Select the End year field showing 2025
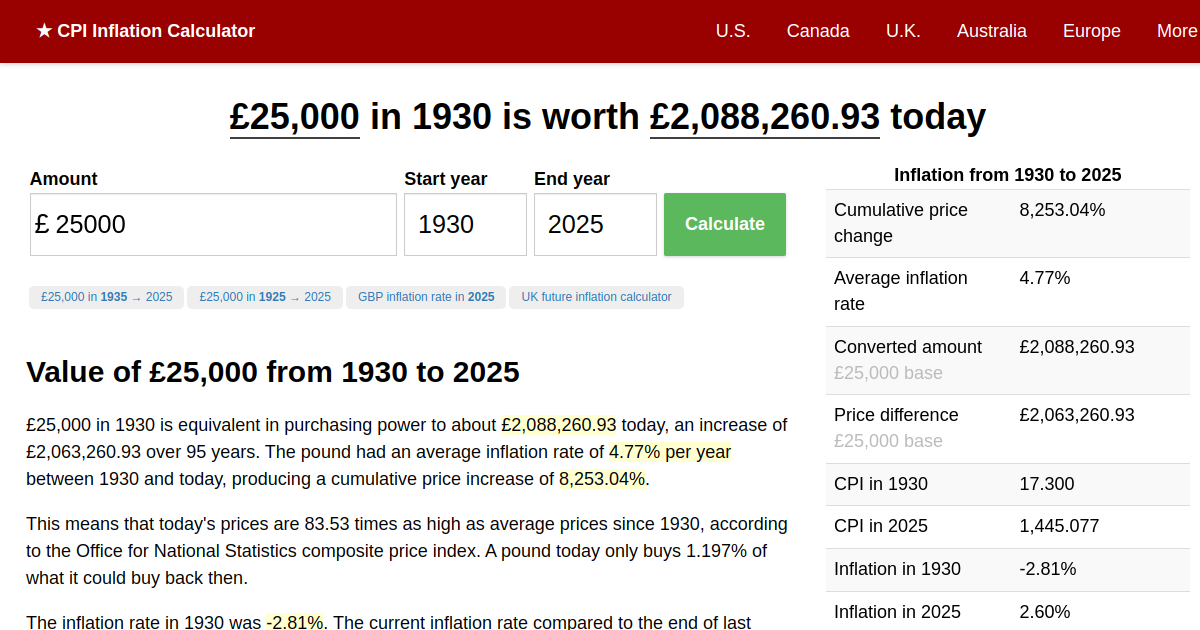Screen dimensions: 1200x630 tap(594, 224)
